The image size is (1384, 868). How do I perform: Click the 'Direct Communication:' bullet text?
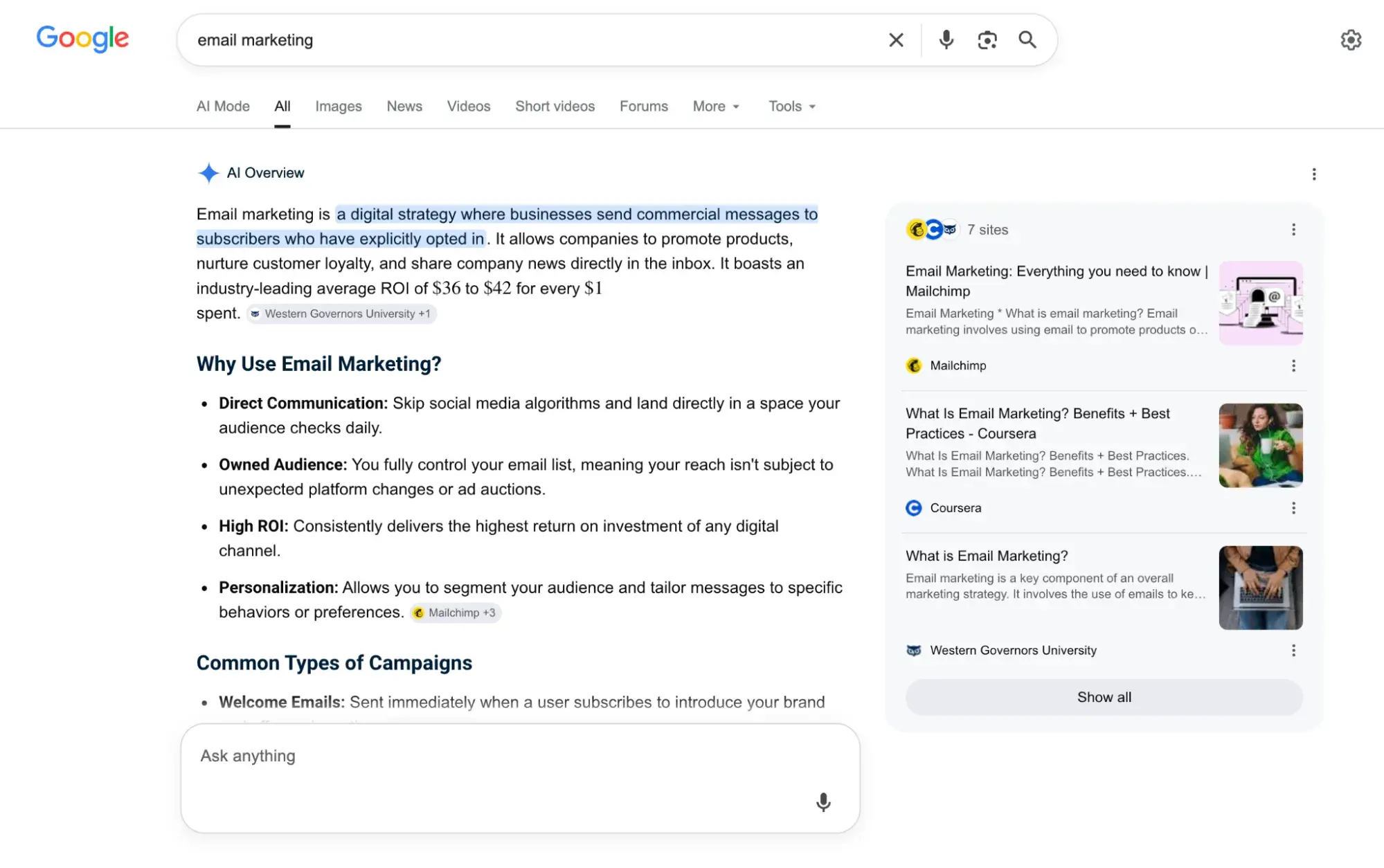[x=303, y=404]
